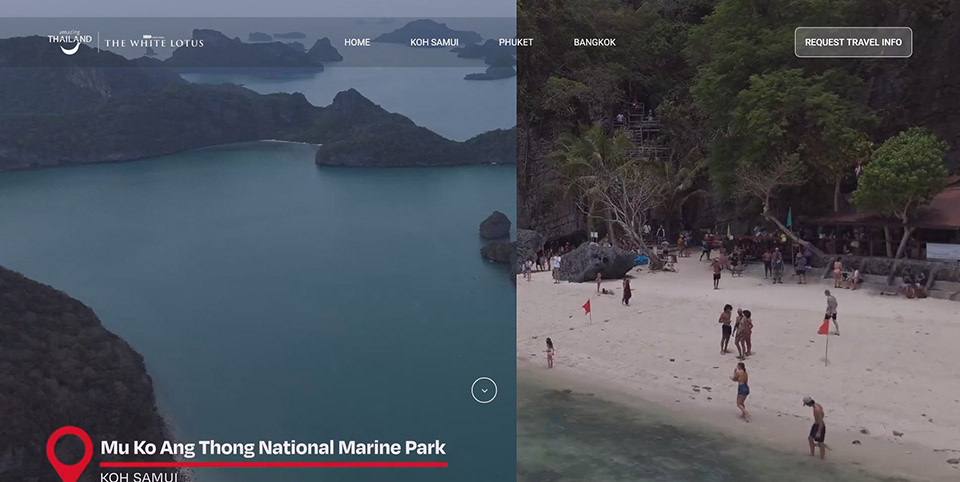Click the Mu Ko Ang Thong National Marine Park title
960x482 pixels.
click(x=273, y=447)
